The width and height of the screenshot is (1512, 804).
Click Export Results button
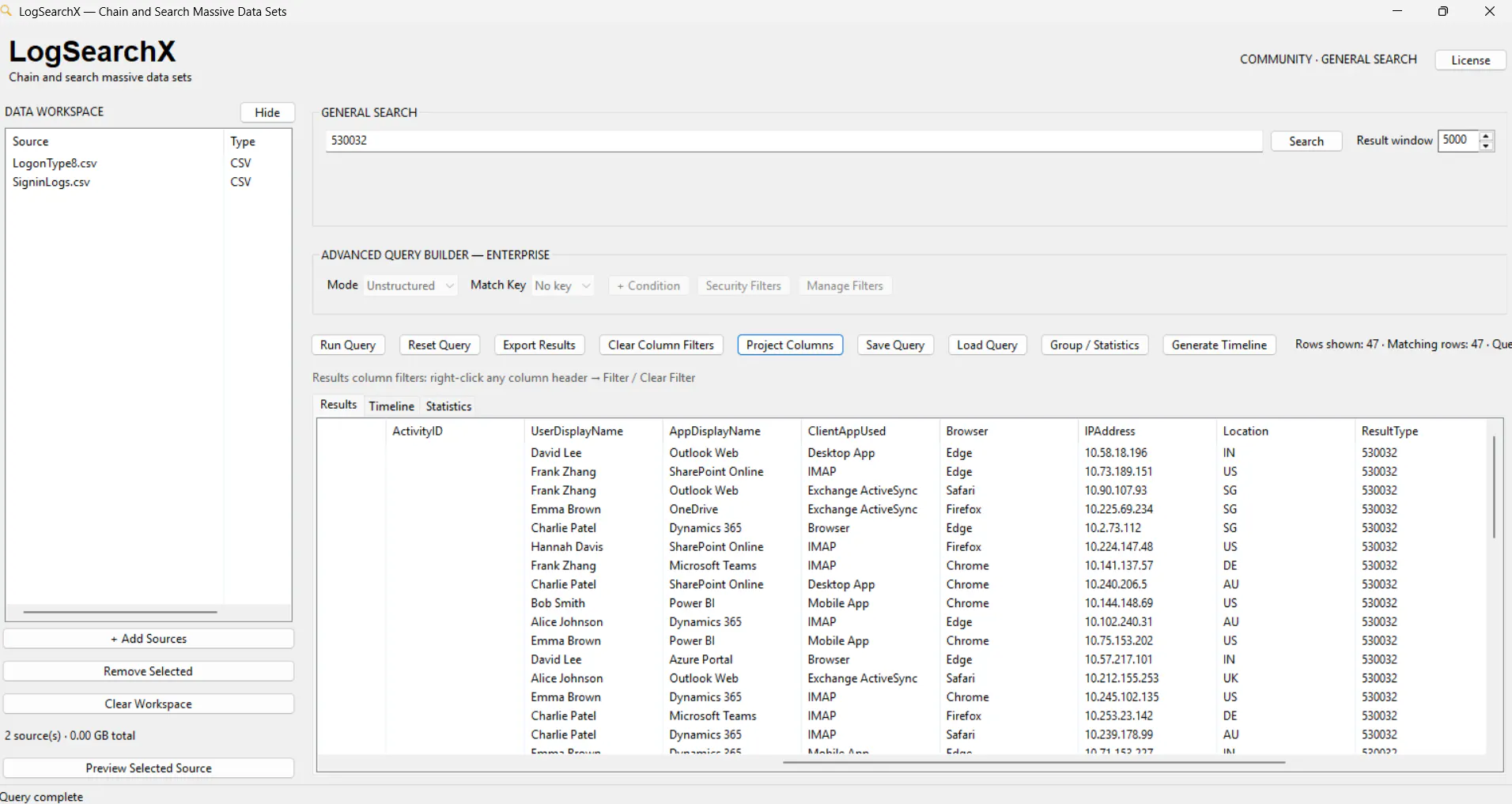539,345
